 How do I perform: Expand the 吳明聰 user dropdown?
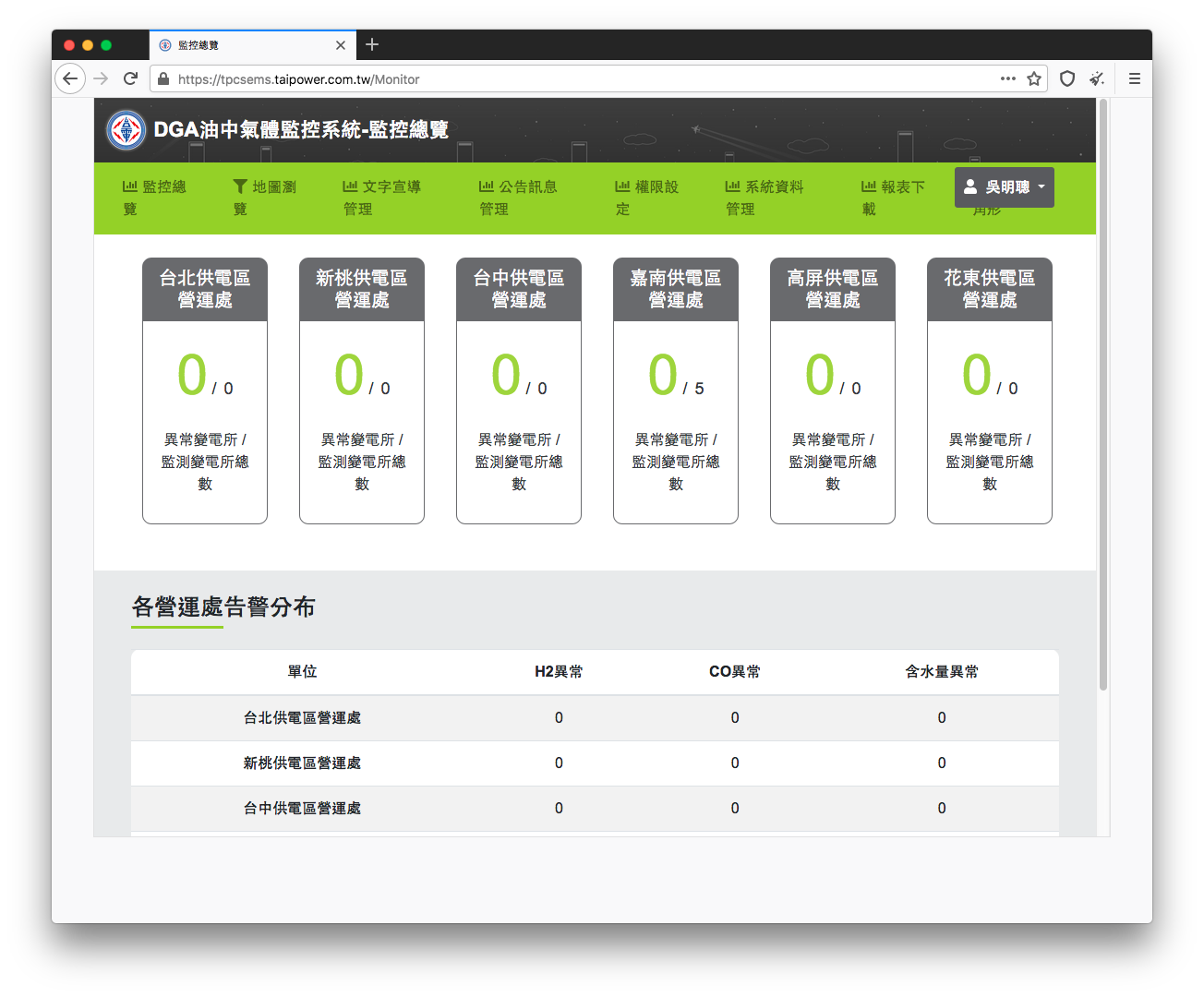click(x=1005, y=187)
